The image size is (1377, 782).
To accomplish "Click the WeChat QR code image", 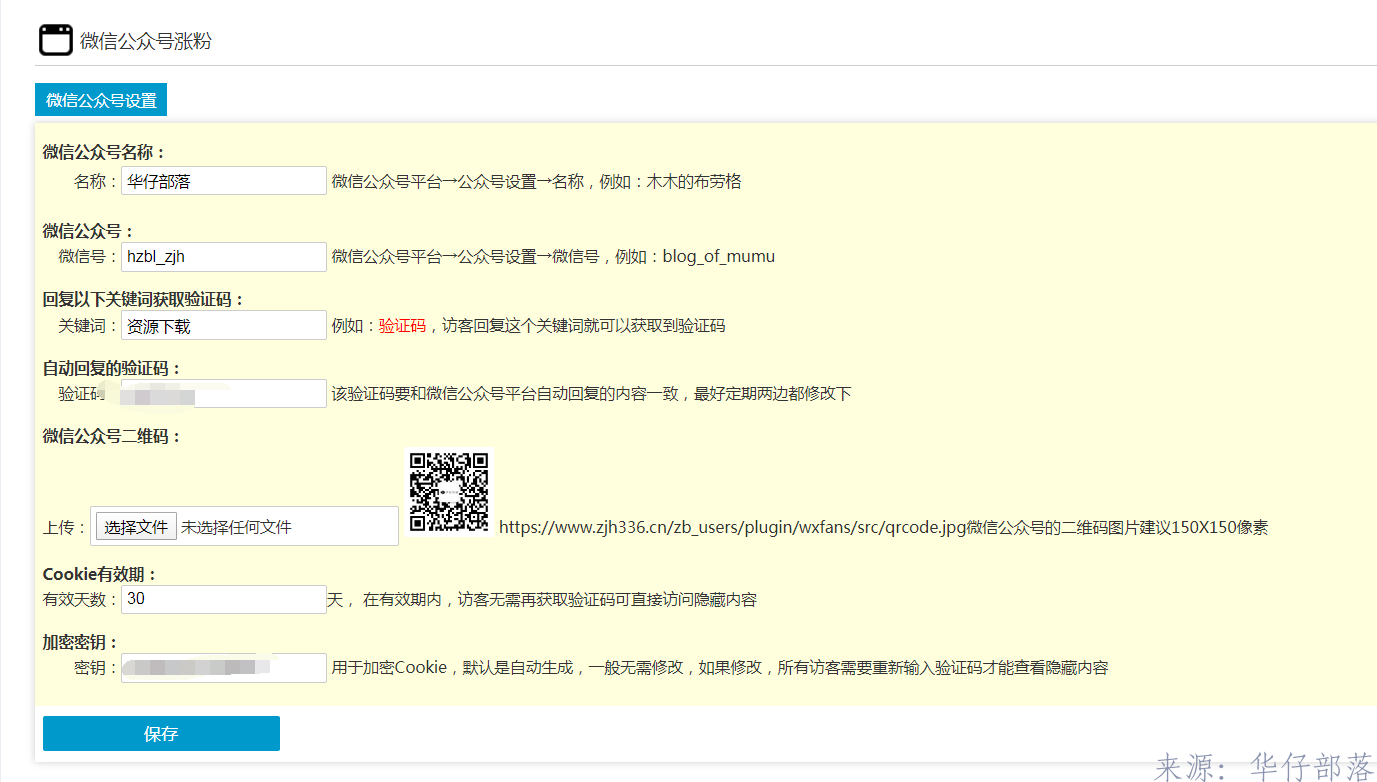I will (x=449, y=492).
